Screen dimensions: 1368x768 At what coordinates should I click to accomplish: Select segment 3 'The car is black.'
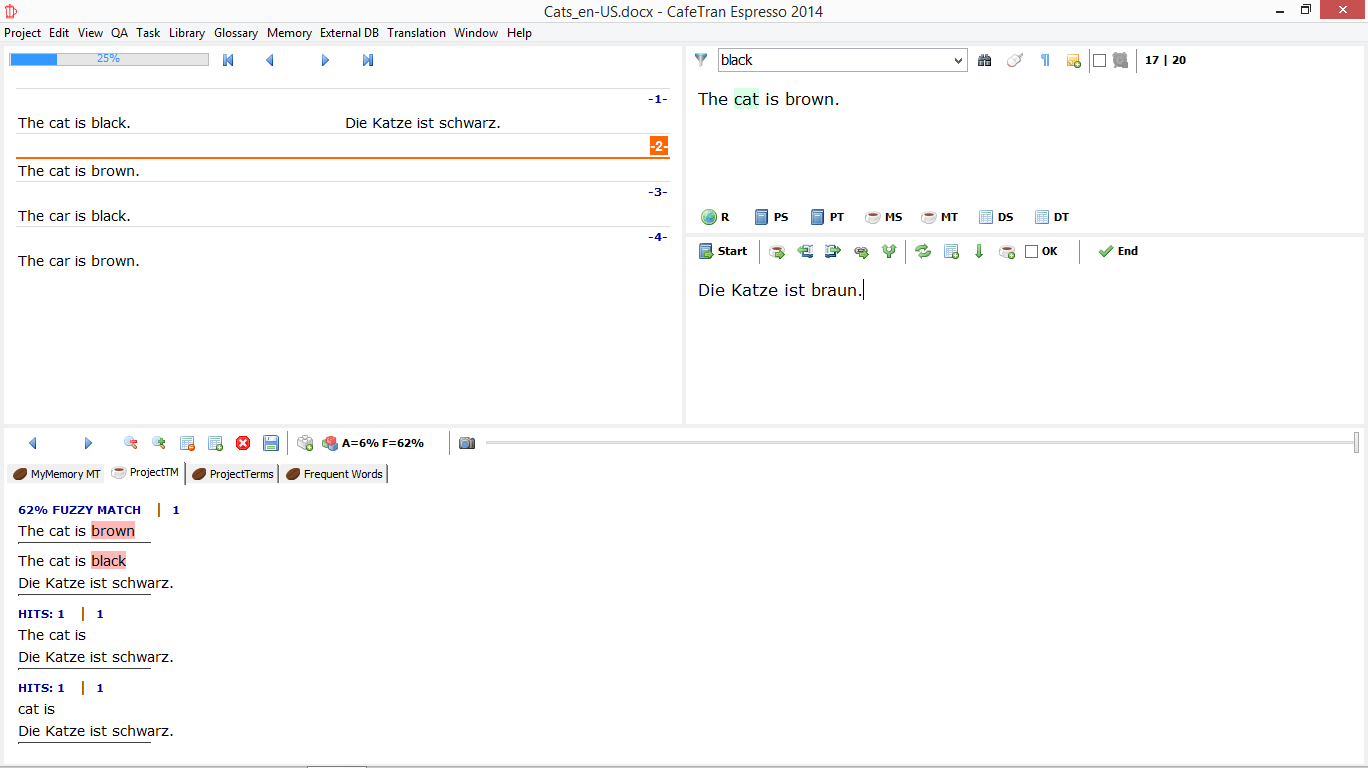tap(75, 216)
